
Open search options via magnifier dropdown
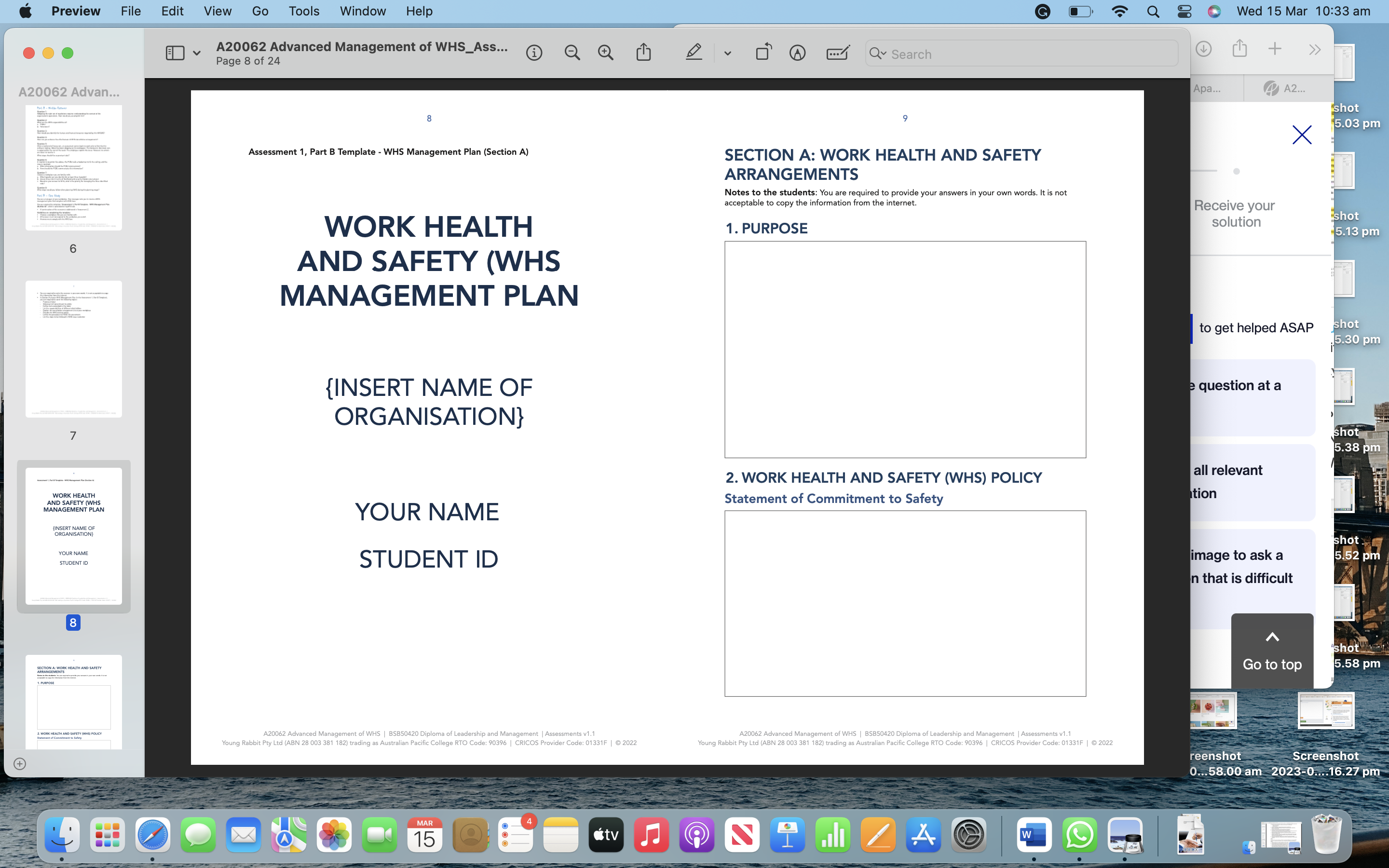click(x=878, y=54)
